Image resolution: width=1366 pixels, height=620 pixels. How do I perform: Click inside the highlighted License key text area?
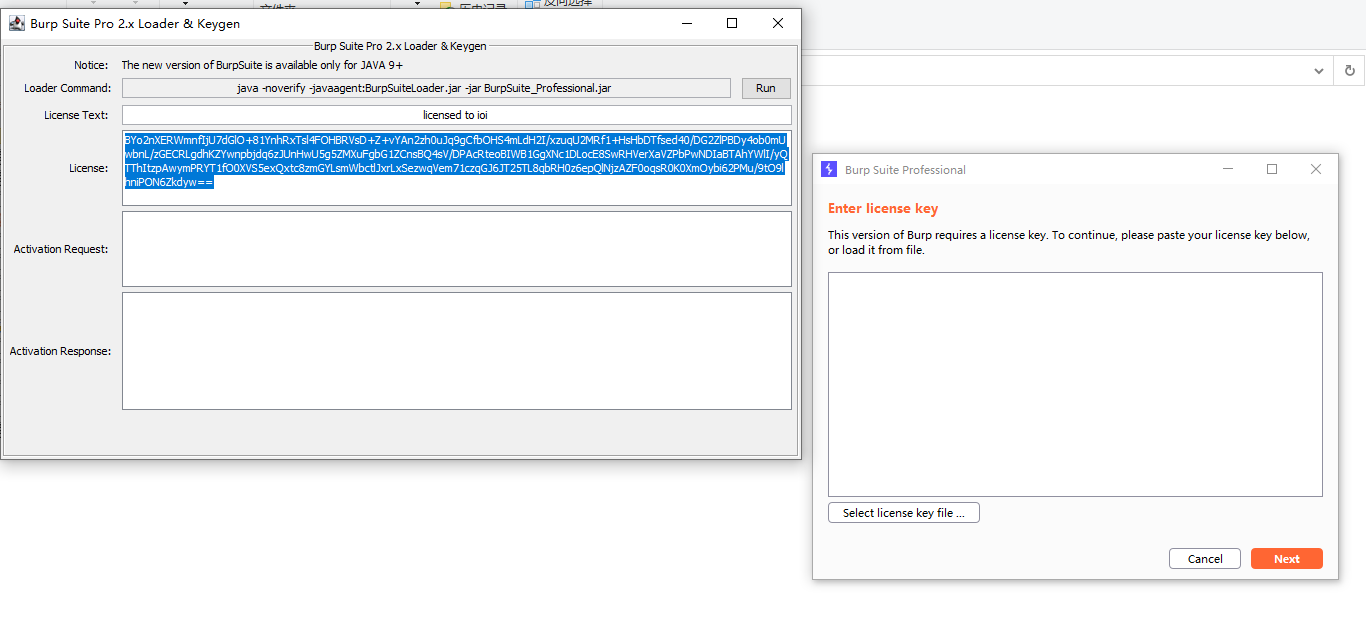tap(456, 168)
